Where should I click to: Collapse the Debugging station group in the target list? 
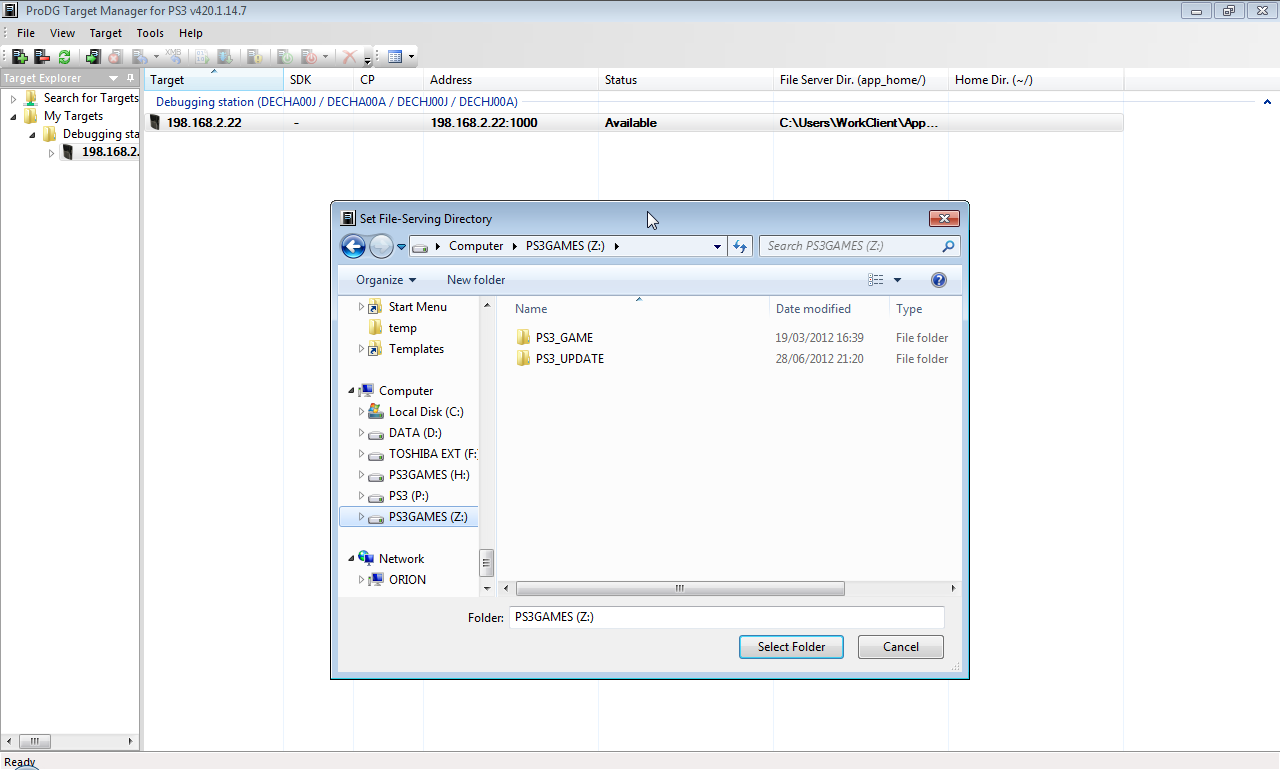[1268, 102]
